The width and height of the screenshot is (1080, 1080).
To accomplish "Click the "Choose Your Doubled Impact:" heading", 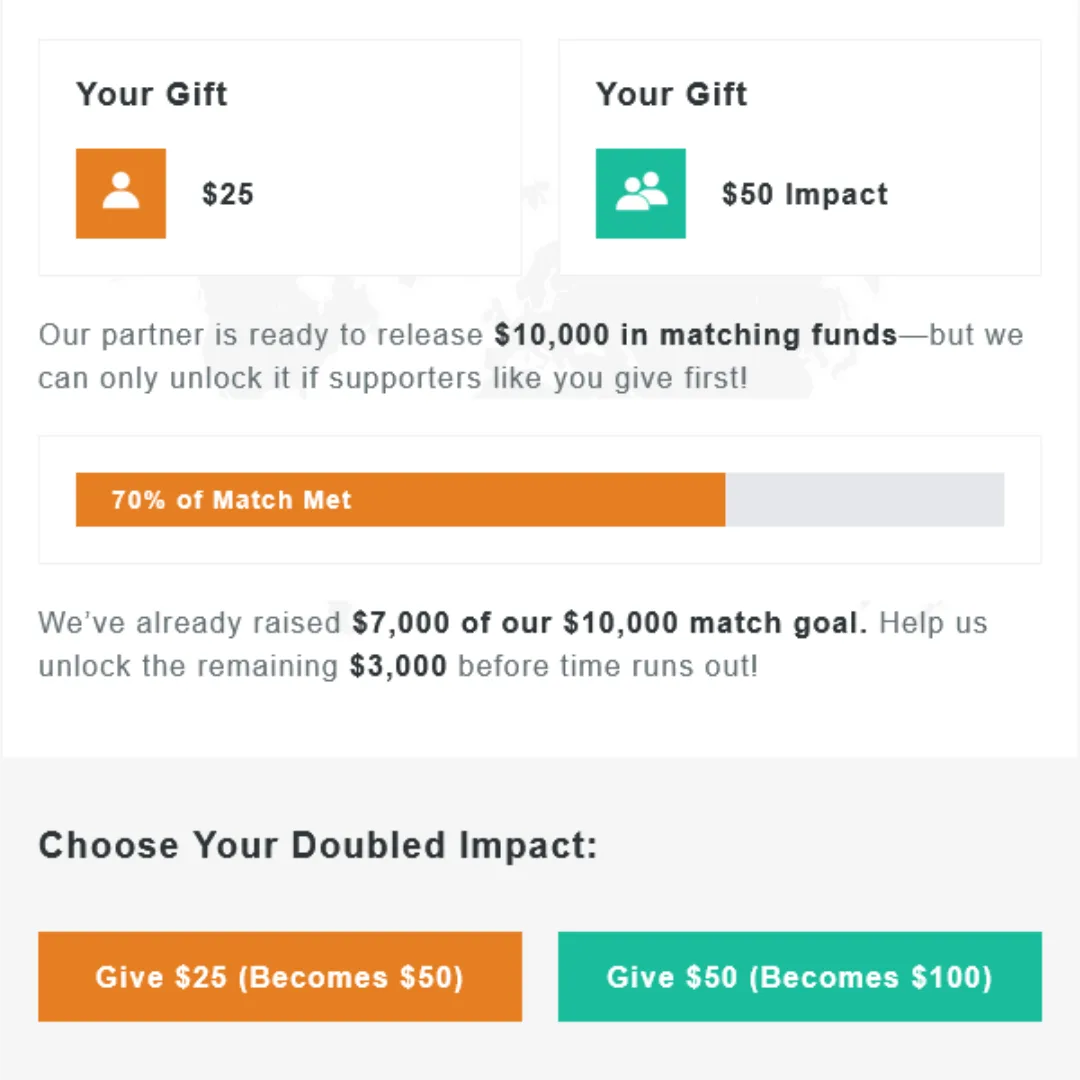I will [x=318, y=846].
